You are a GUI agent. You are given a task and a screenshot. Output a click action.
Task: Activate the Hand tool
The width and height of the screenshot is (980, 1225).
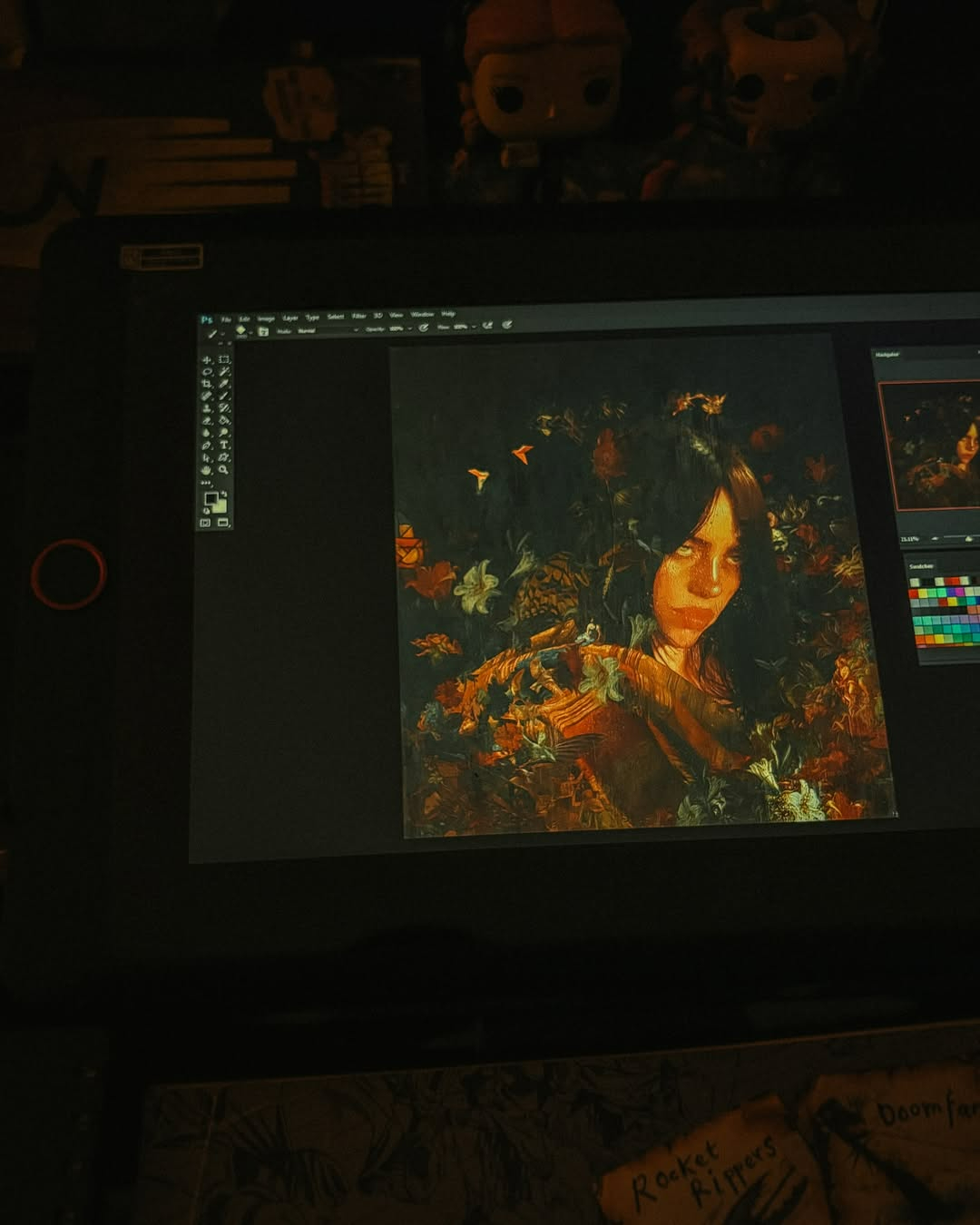click(x=207, y=469)
